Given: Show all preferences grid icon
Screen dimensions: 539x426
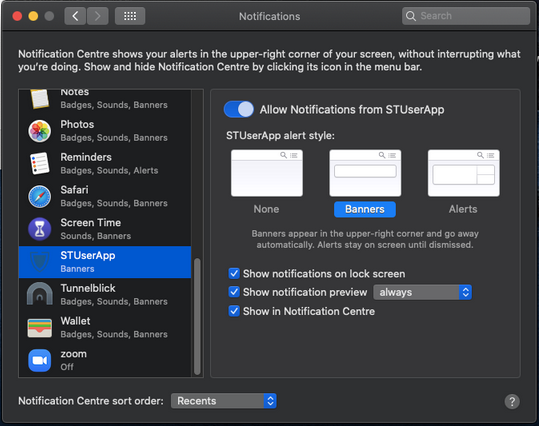Looking at the screenshot, I should (130, 16).
